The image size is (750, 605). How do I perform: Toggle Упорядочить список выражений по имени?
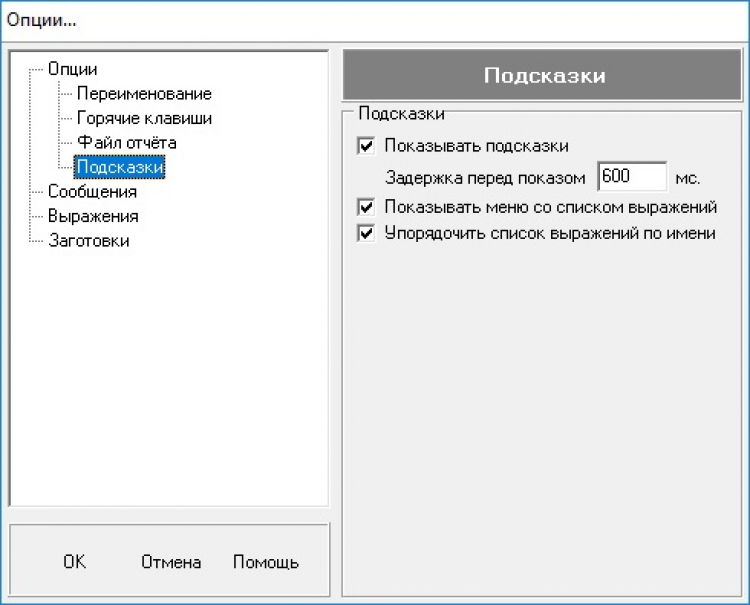(x=365, y=233)
